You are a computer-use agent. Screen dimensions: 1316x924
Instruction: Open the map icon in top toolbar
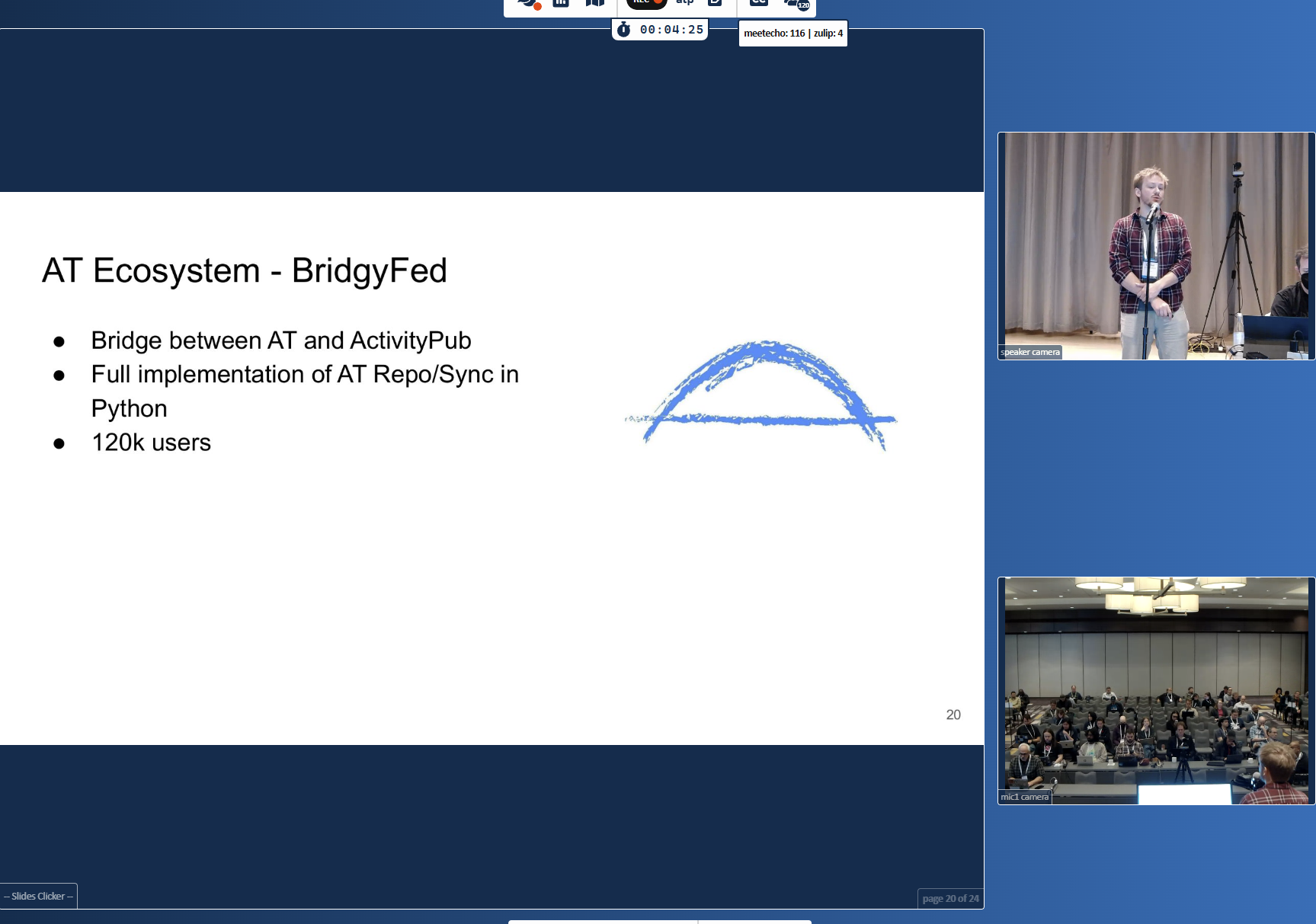594,3
